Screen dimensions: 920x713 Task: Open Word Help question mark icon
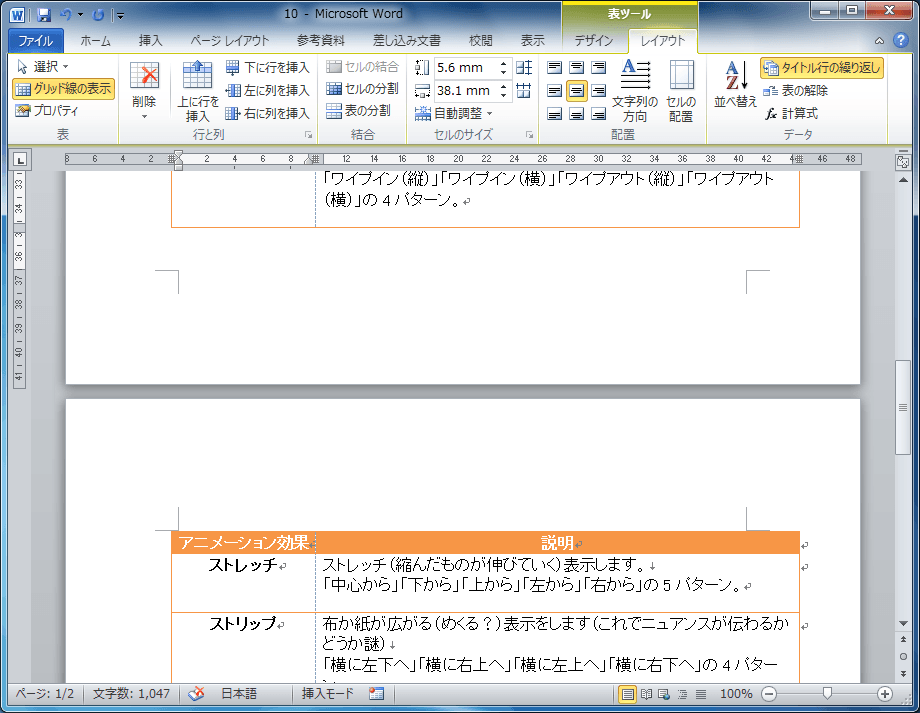[900, 40]
